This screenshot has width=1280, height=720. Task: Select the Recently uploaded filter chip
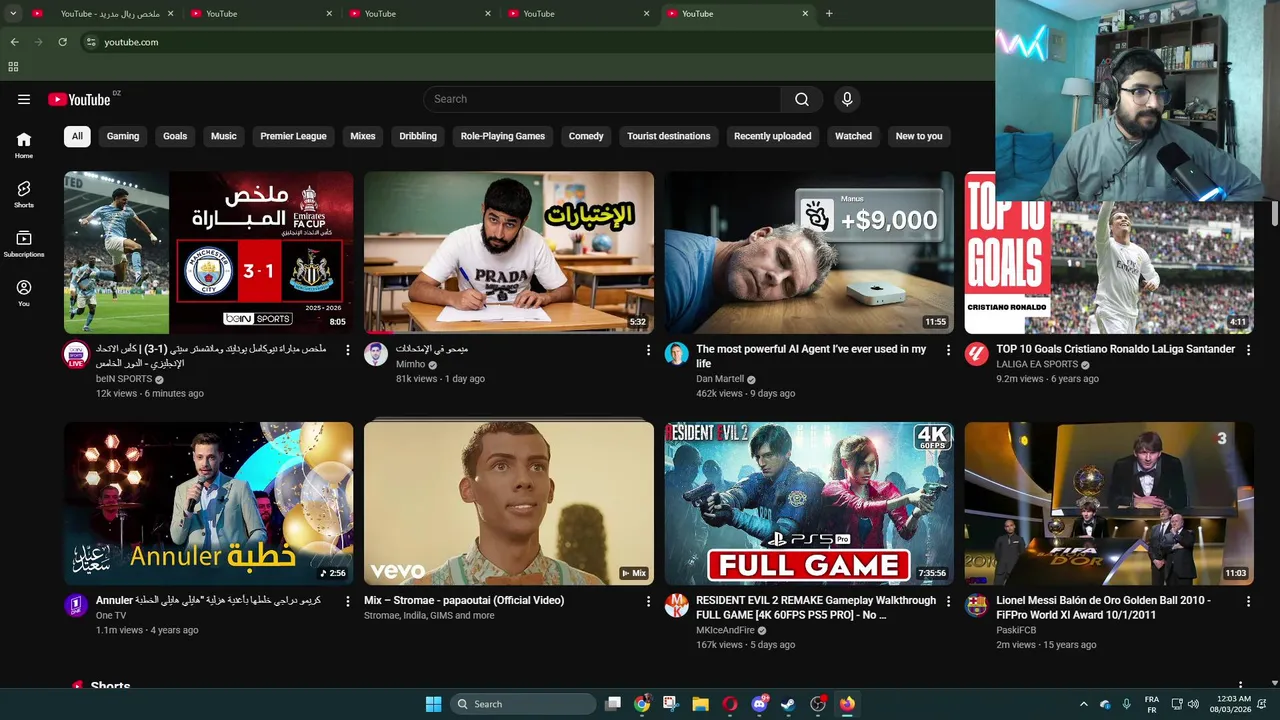[x=773, y=136]
